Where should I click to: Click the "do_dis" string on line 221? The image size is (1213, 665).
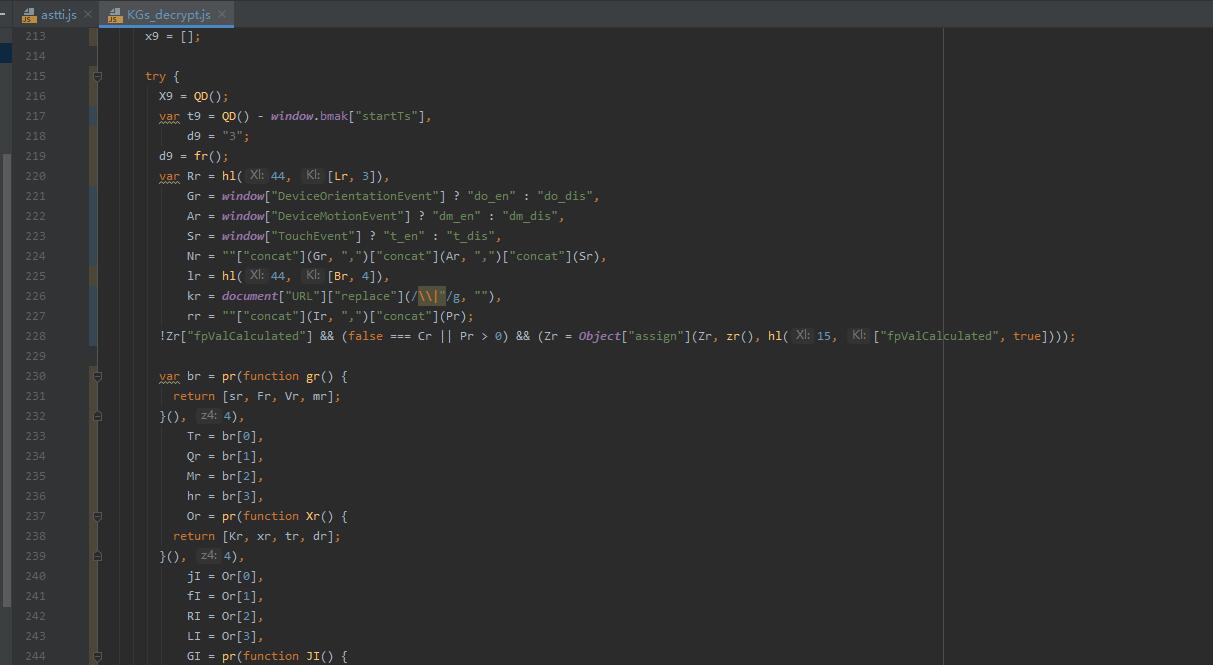(x=567, y=196)
